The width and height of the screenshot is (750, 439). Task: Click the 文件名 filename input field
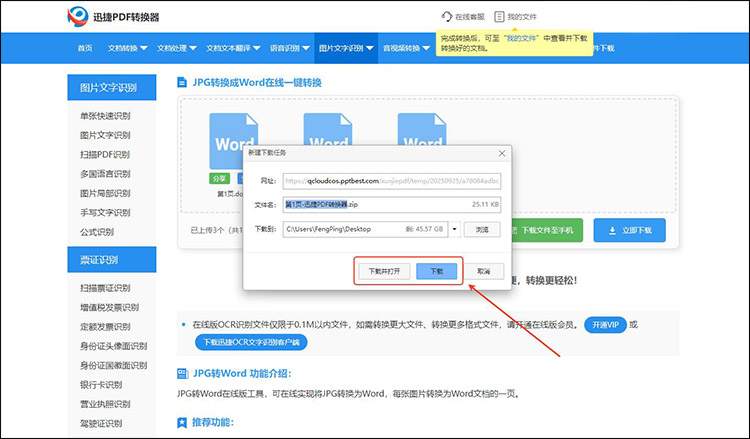(392, 204)
